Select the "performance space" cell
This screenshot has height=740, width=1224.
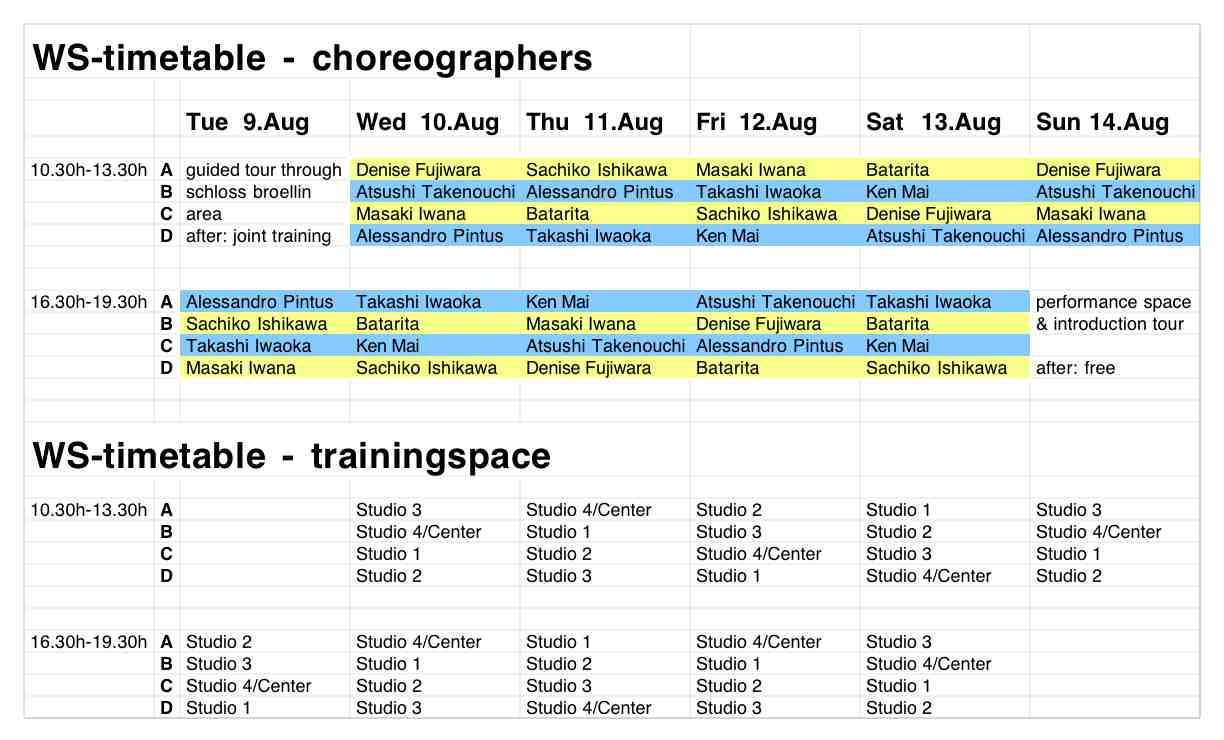(1113, 302)
